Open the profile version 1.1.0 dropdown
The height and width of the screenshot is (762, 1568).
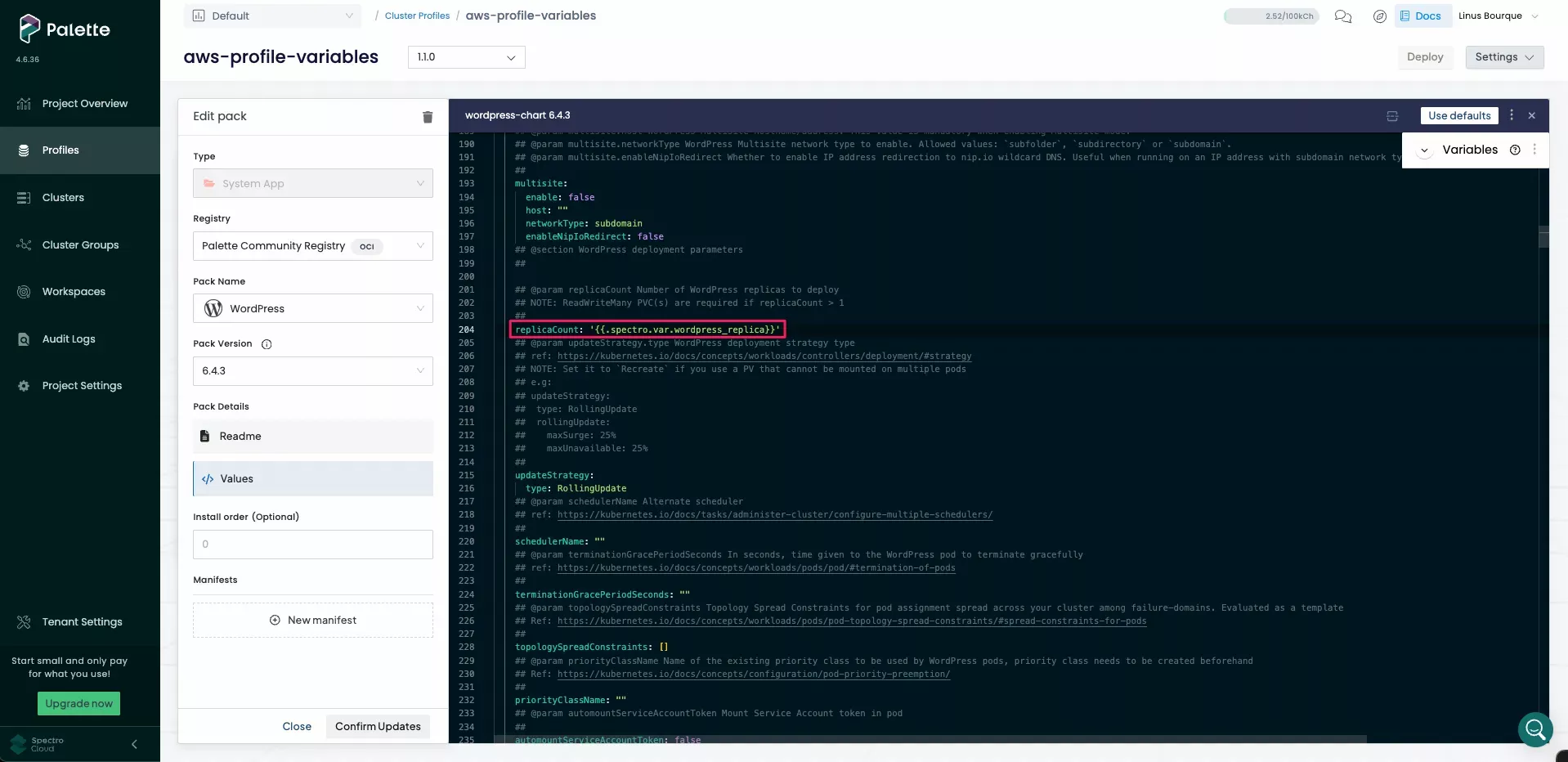click(466, 57)
